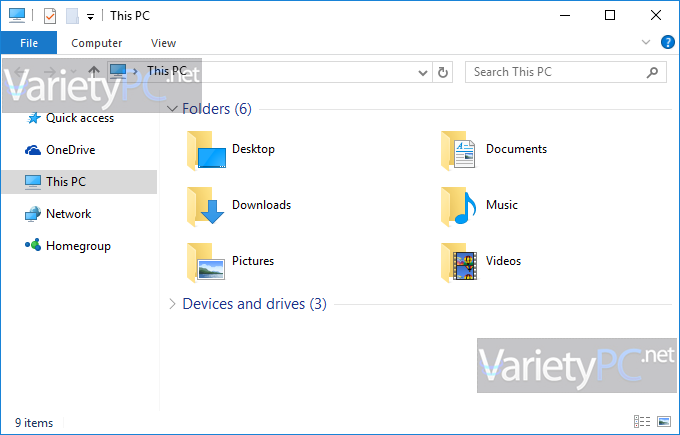Click the This PC breadcrumb in the address bar

coord(167,71)
